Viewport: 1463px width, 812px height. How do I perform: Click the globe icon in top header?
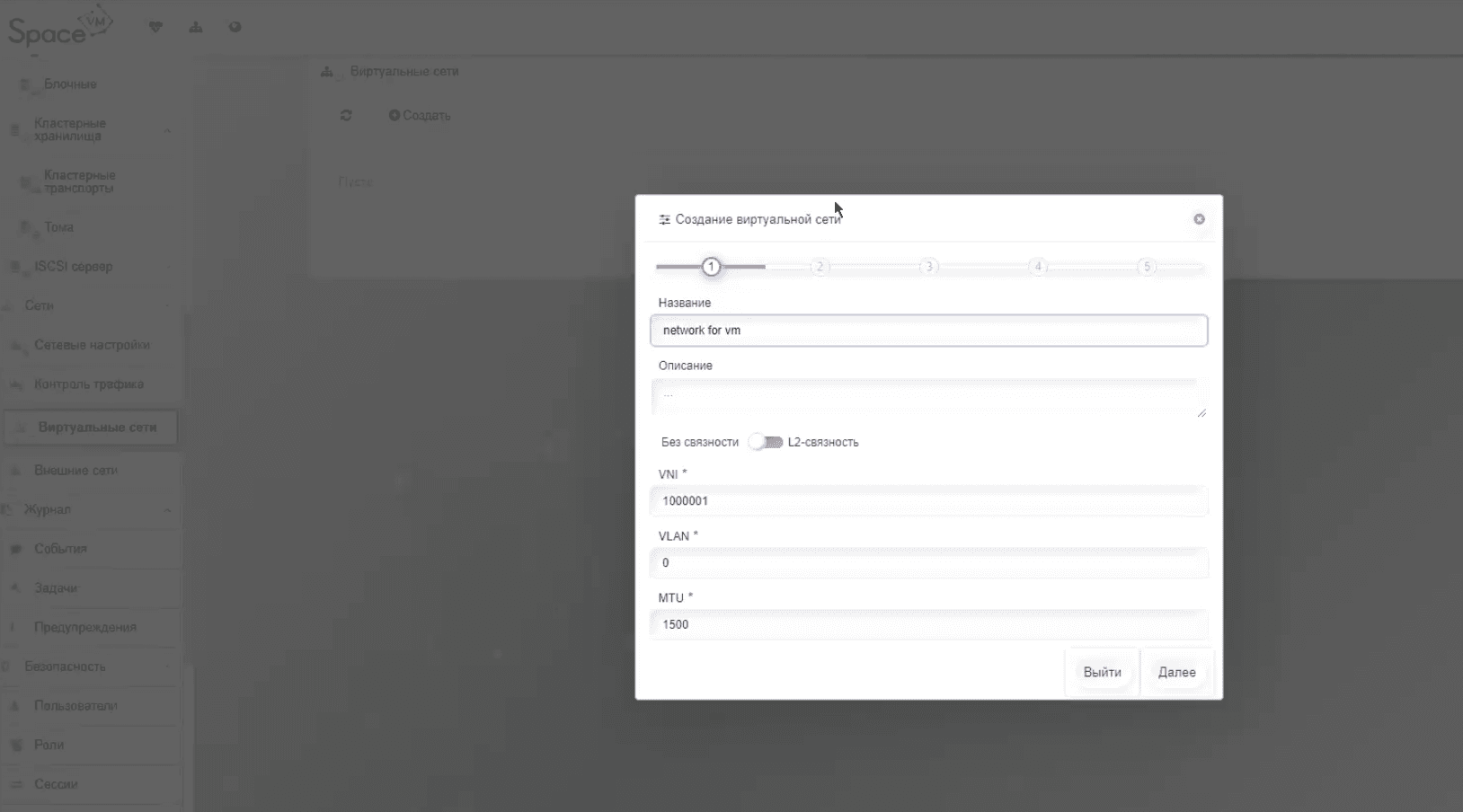pos(235,27)
